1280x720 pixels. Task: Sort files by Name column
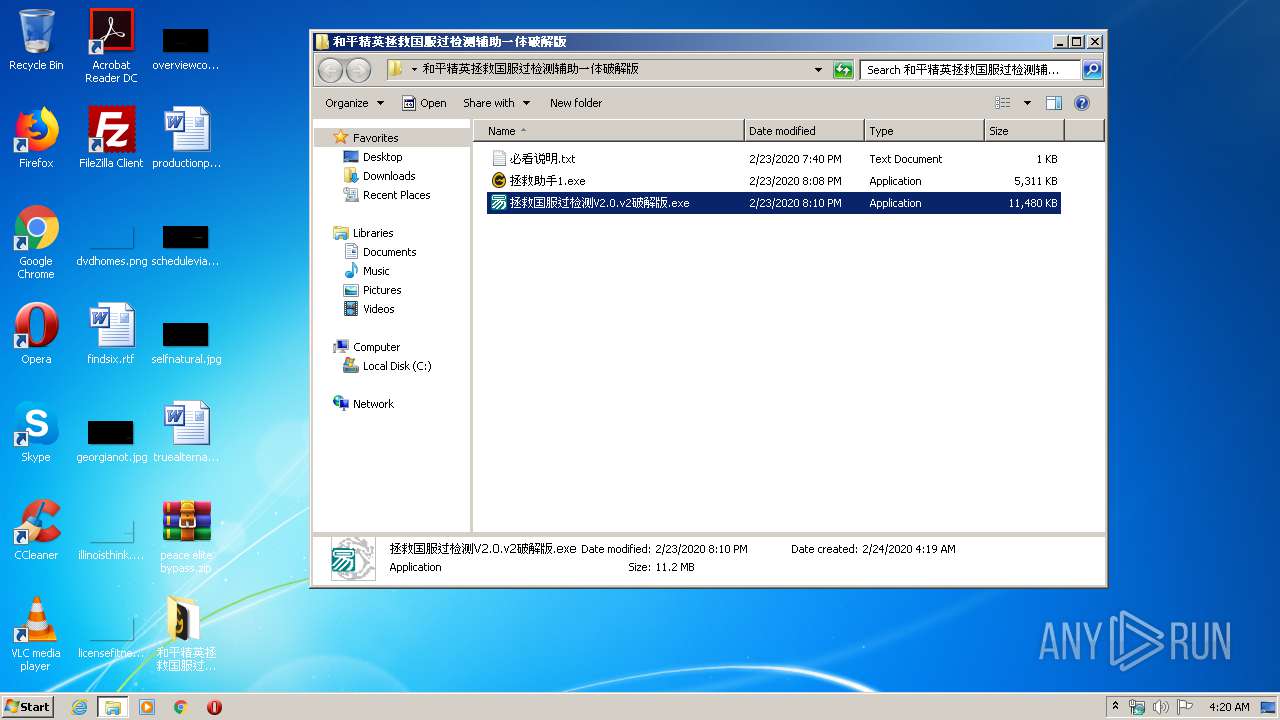[x=609, y=131]
